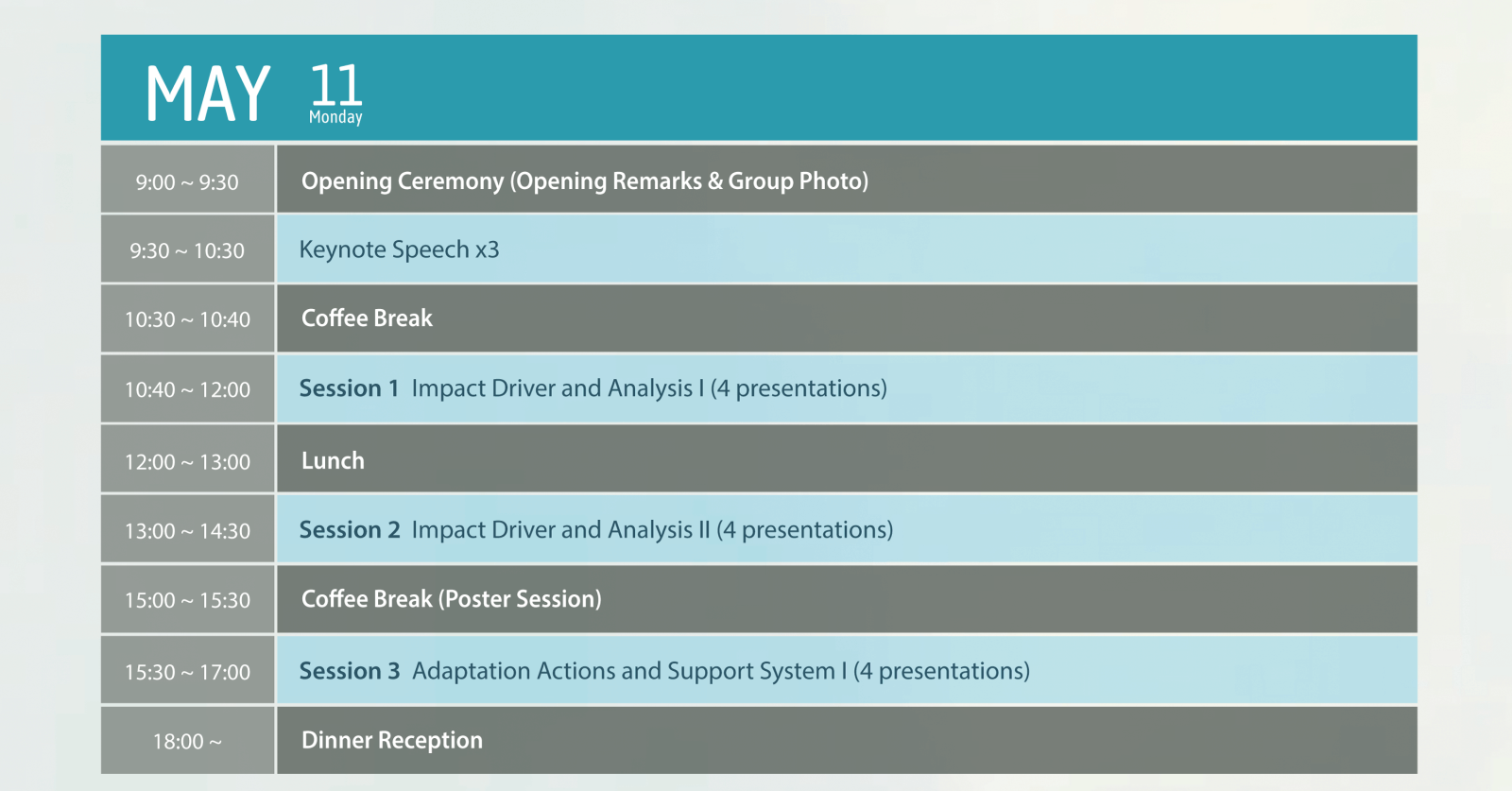Click the 13:00 ~ 14:30 time slot
1512x791 pixels.
[x=187, y=531]
